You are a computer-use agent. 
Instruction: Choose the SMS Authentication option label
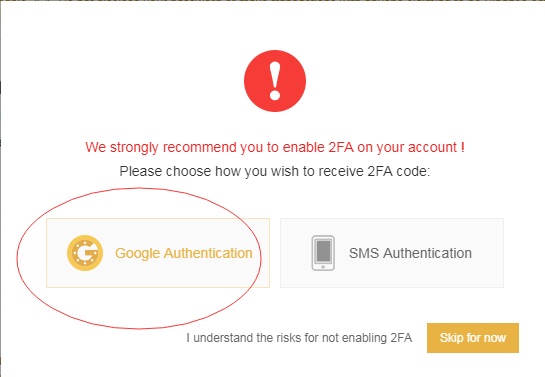[x=410, y=253]
